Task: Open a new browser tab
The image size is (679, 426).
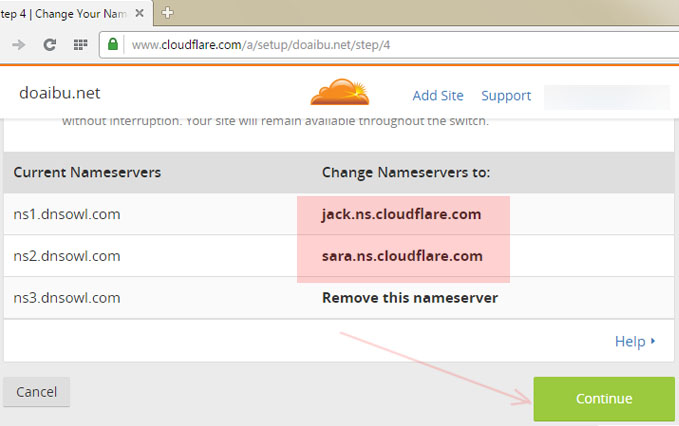Action: (167, 13)
